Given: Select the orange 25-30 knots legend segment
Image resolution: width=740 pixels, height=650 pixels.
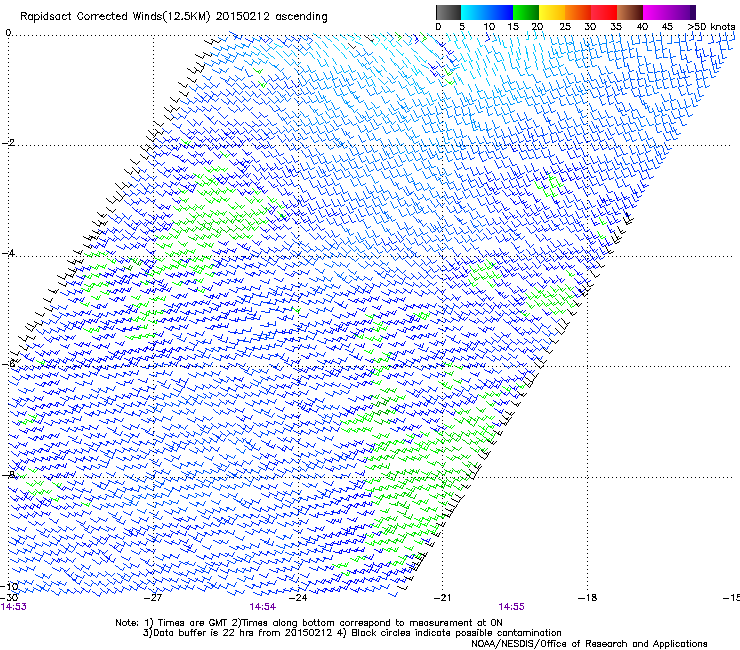Looking at the screenshot, I should [578, 12].
